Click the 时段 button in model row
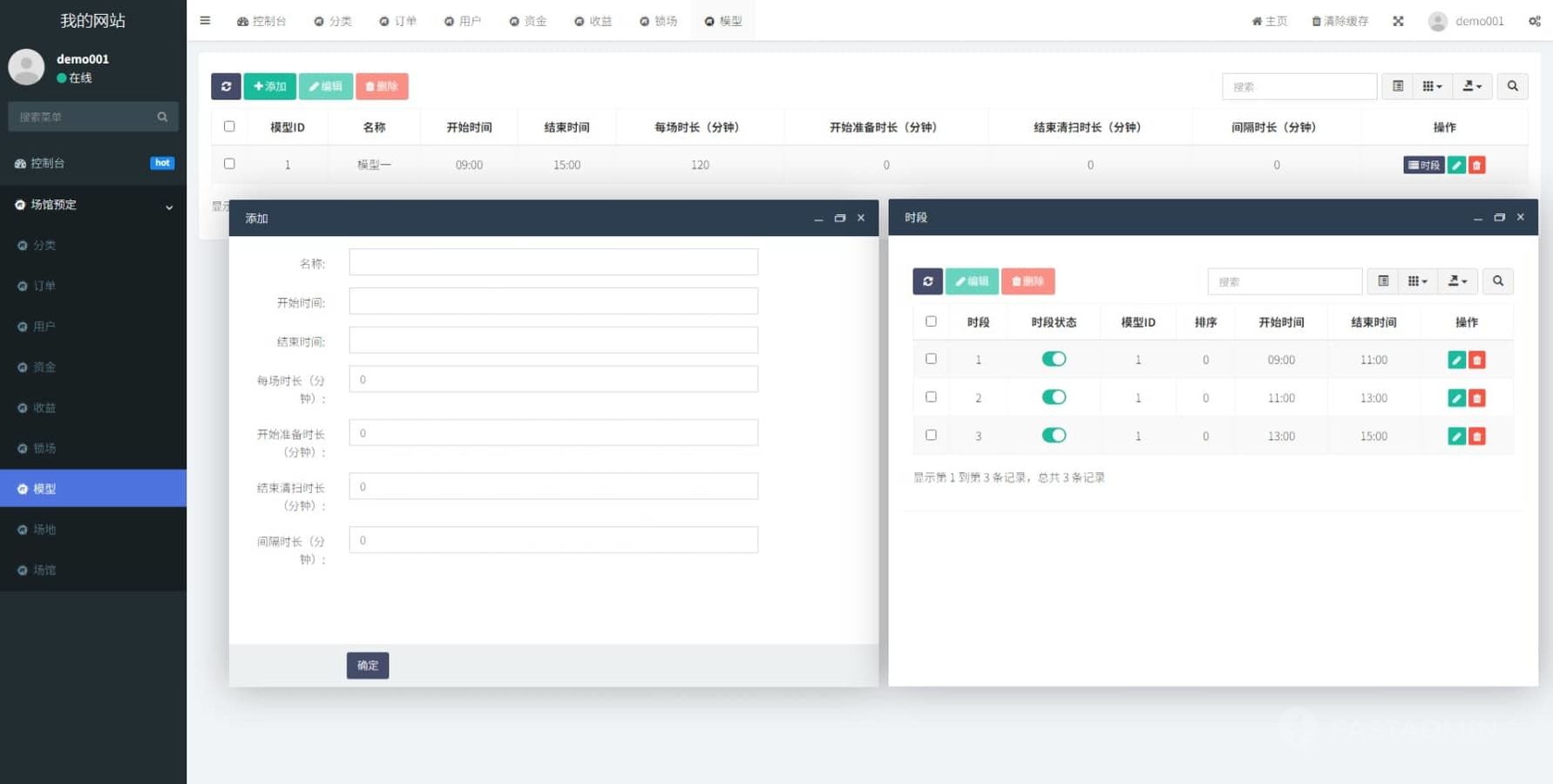This screenshot has height=784, width=1553. [1423, 165]
